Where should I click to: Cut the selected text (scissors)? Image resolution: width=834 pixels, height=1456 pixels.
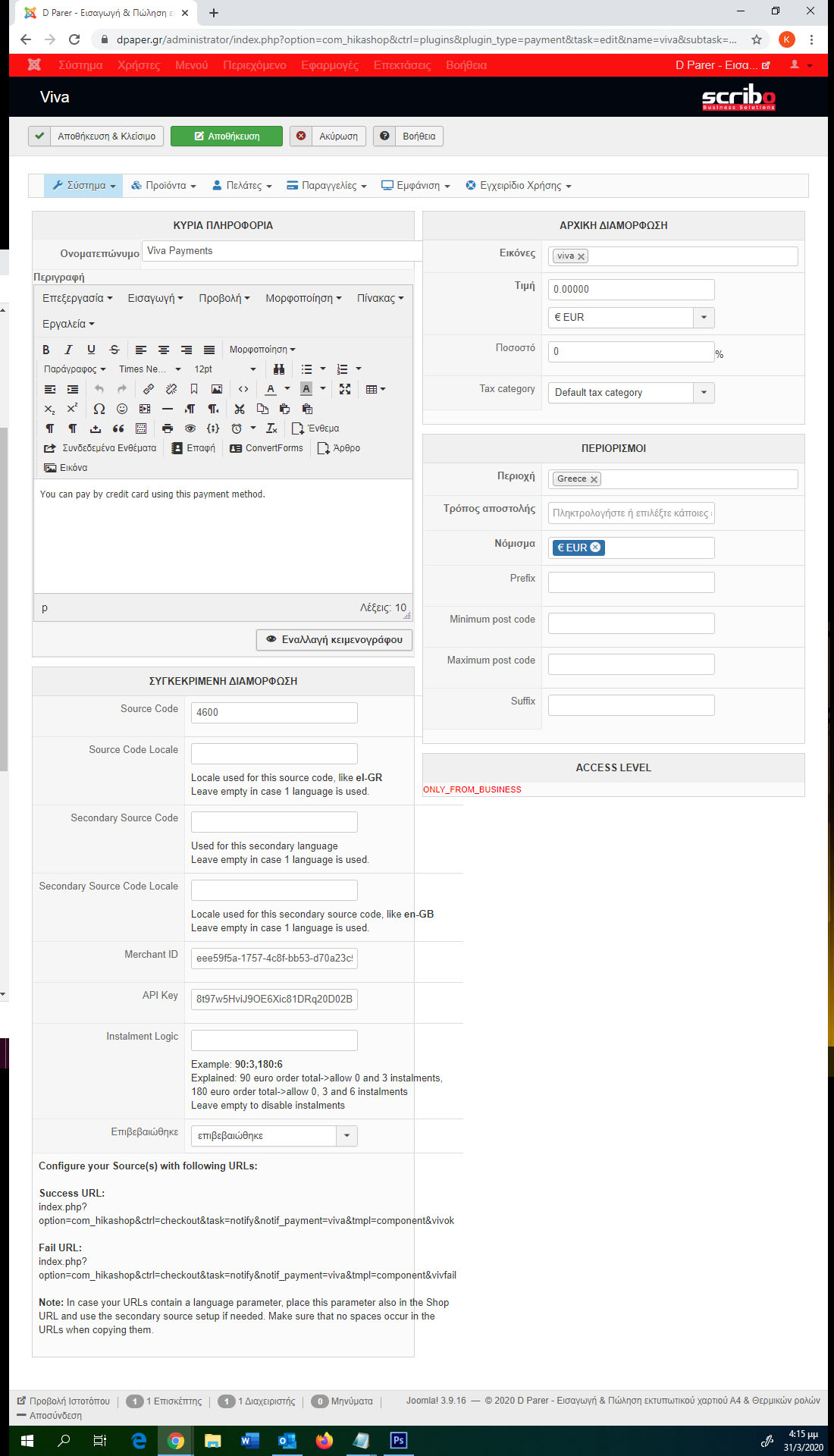click(240, 409)
